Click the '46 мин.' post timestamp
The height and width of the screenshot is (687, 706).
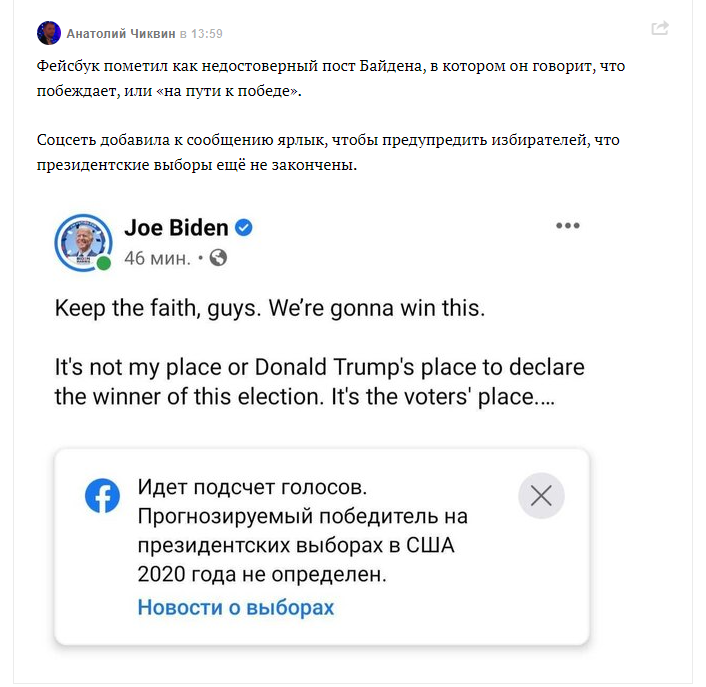click(157, 258)
